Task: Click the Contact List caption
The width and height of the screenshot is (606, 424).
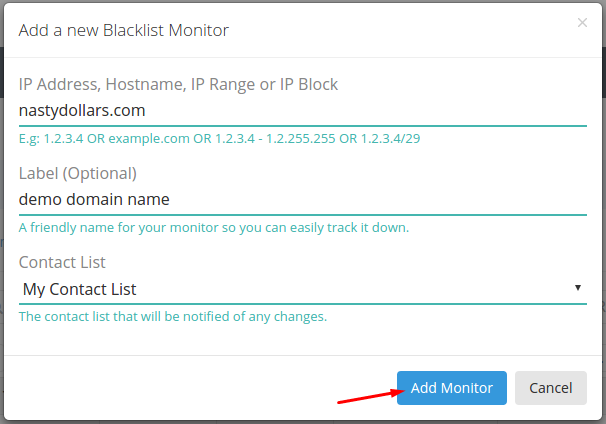Action: coord(62,262)
